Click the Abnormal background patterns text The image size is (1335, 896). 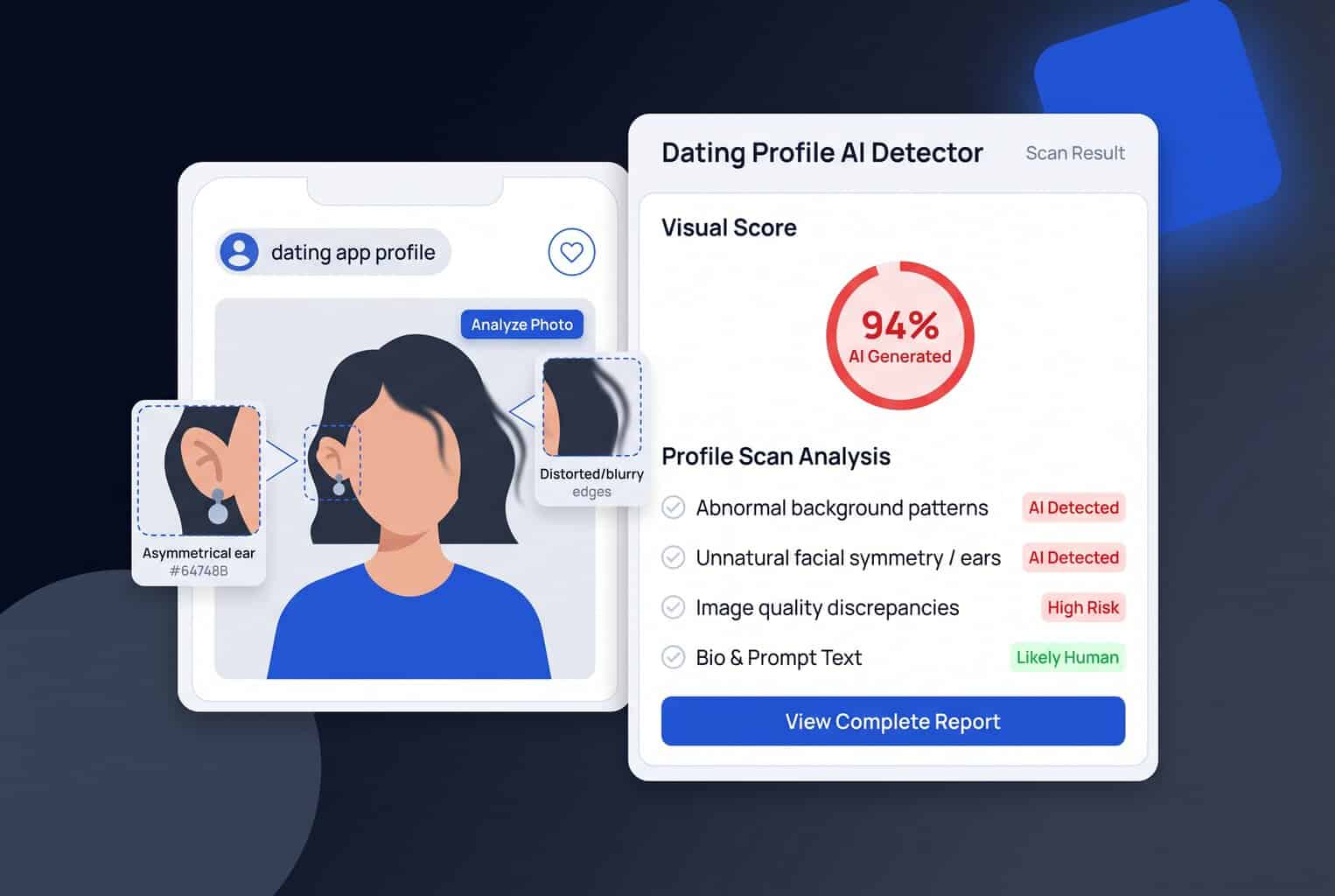click(842, 507)
